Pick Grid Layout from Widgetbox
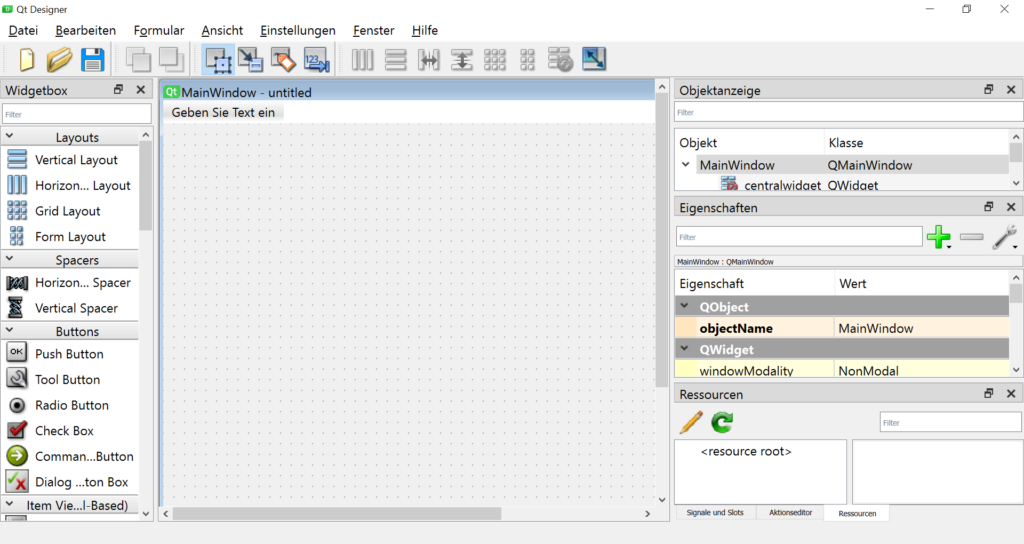This screenshot has height=544, width=1024. [69, 211]
